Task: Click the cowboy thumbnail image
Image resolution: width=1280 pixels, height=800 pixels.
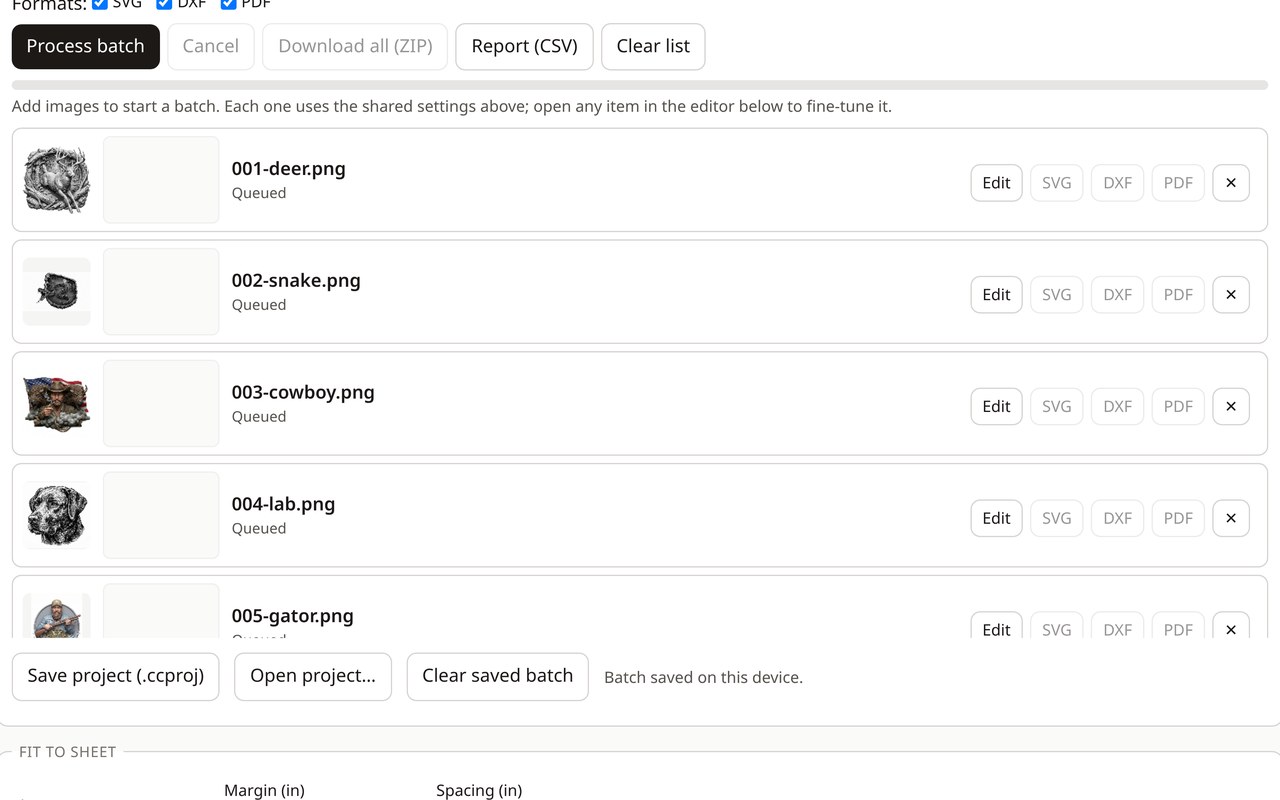Action: (57, 404)
